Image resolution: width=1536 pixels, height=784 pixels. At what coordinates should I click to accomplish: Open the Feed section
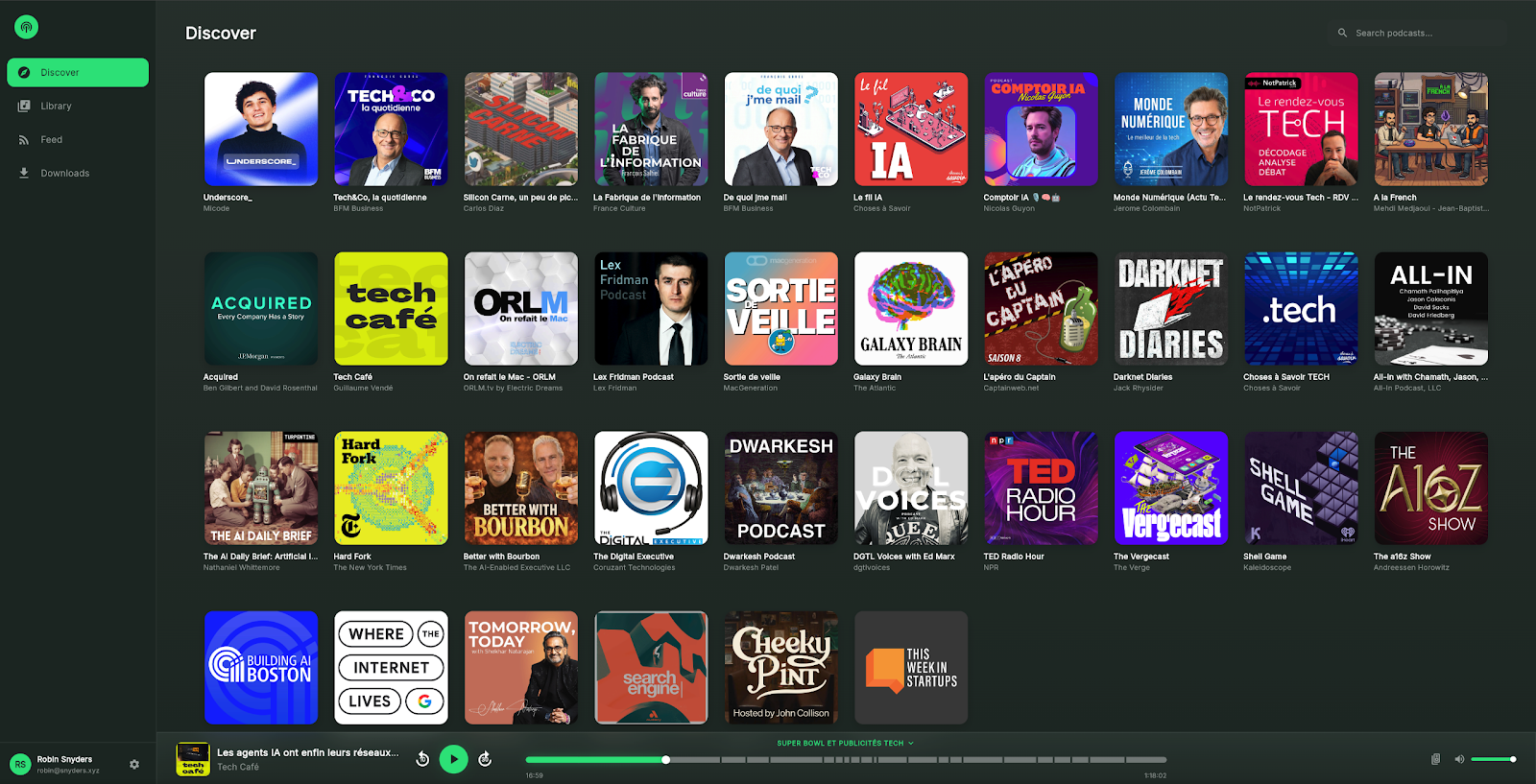[78, 139]
